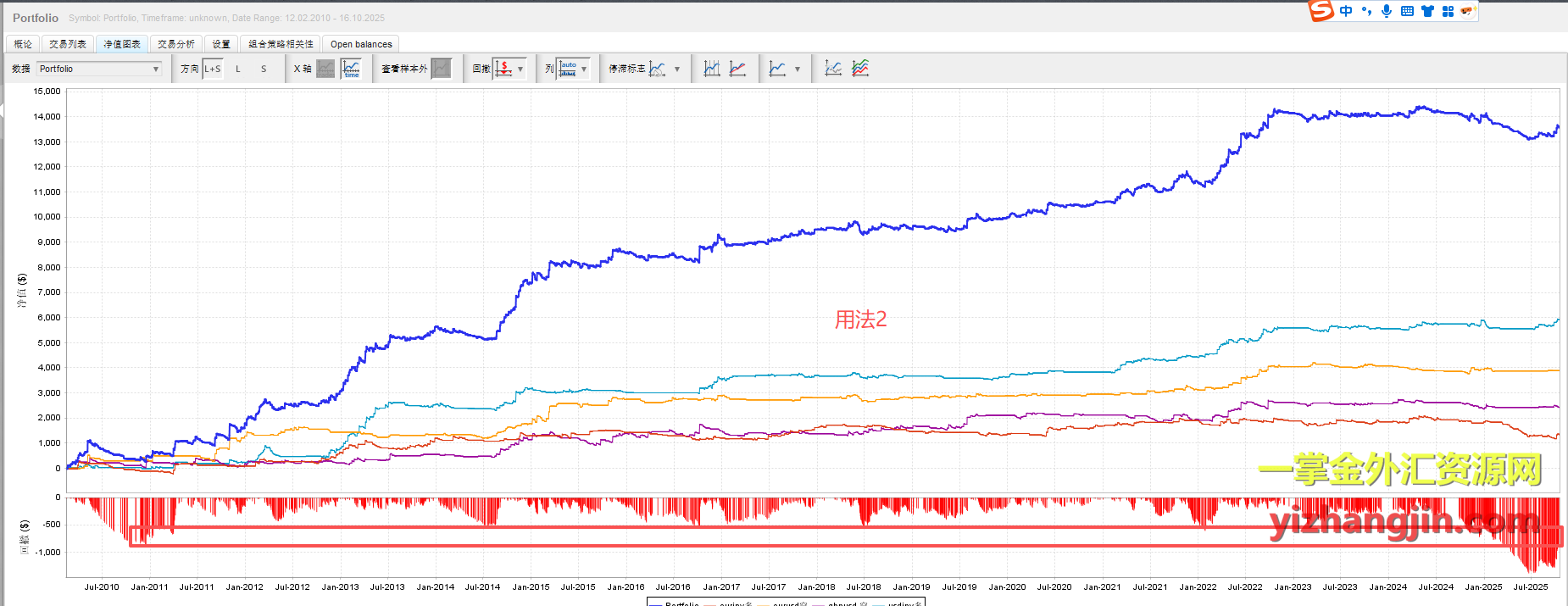Click the bar chart icon in the toolbar
Image resolution: width=1568 pixels, height=606 pixels.
712,69
